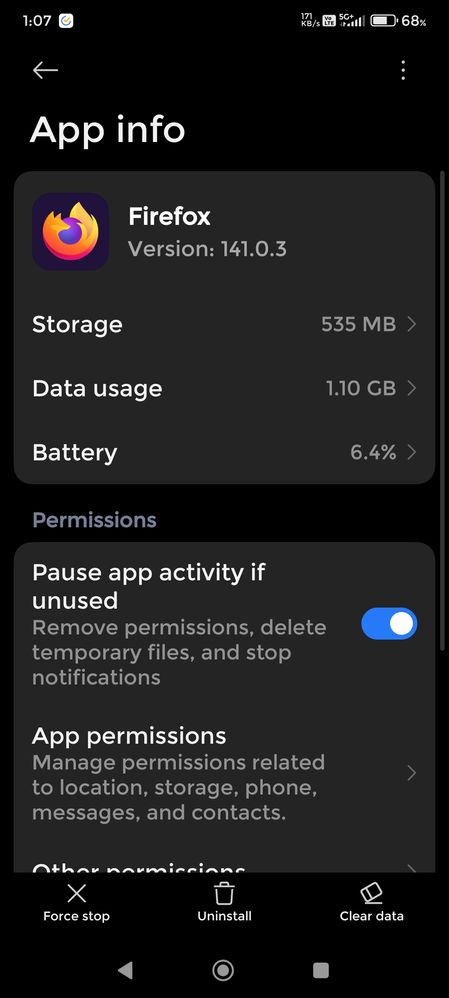Screen dimensions: 449x998
Task: Tap the Clear data eraser icon
Action: 371,893
